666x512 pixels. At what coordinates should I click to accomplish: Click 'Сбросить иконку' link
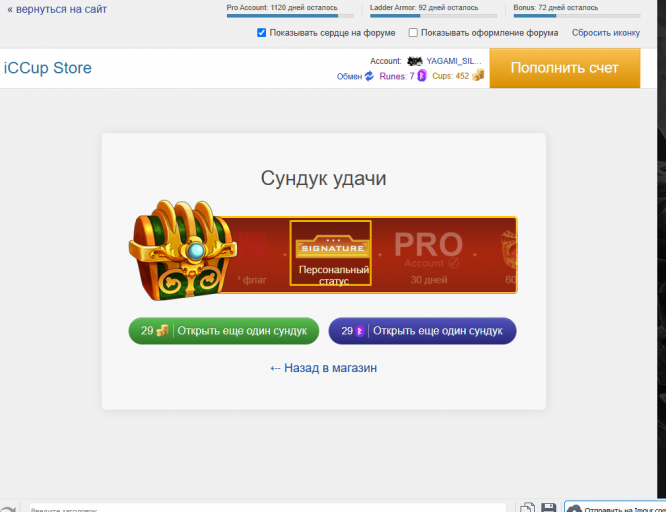coord(605,33)
